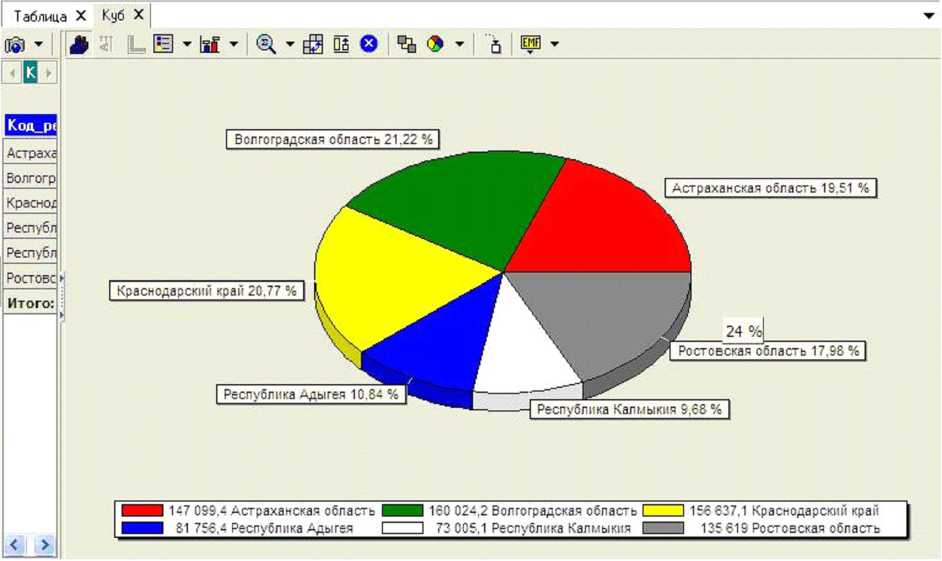Click legend entry 156 637,1 Краснодарский край

[x=784, y=511]
